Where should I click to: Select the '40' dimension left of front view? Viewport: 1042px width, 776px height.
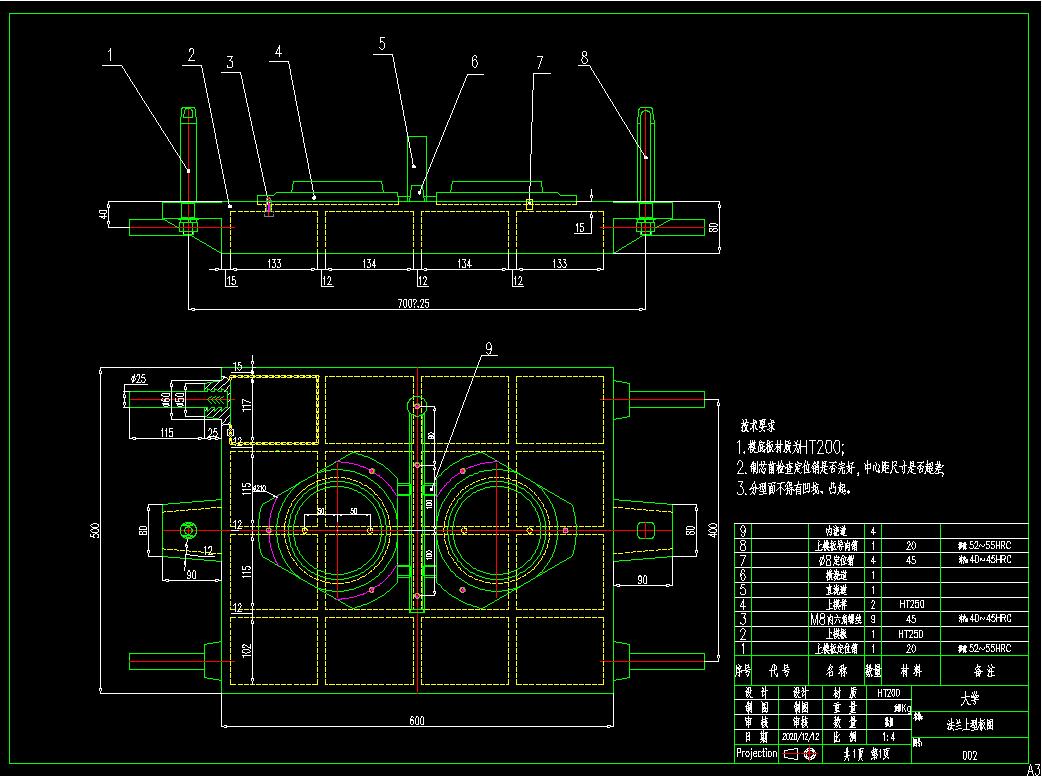pyautogui.click(x=103, y=215)
